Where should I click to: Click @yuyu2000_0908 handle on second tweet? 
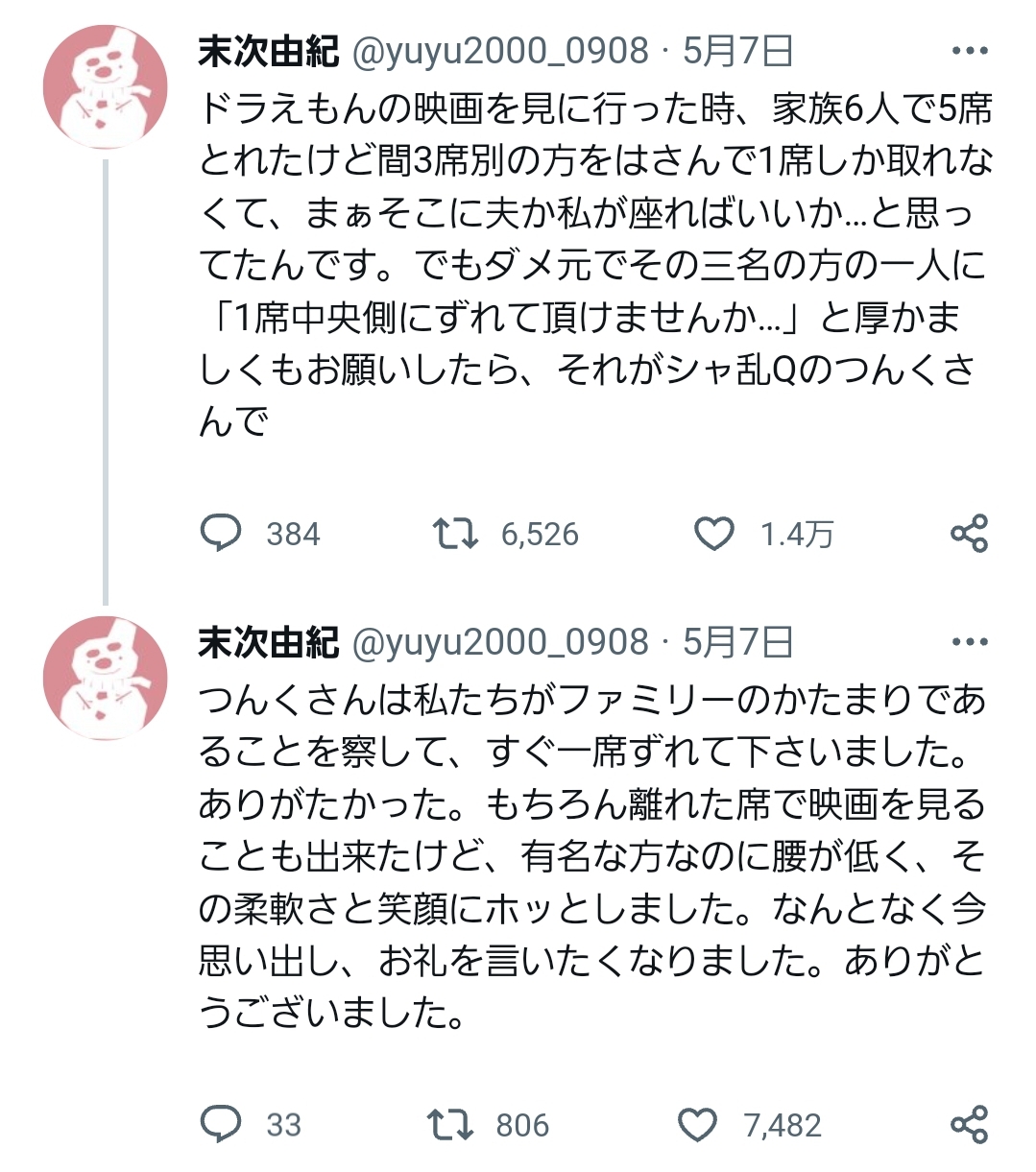coord(501,642)
